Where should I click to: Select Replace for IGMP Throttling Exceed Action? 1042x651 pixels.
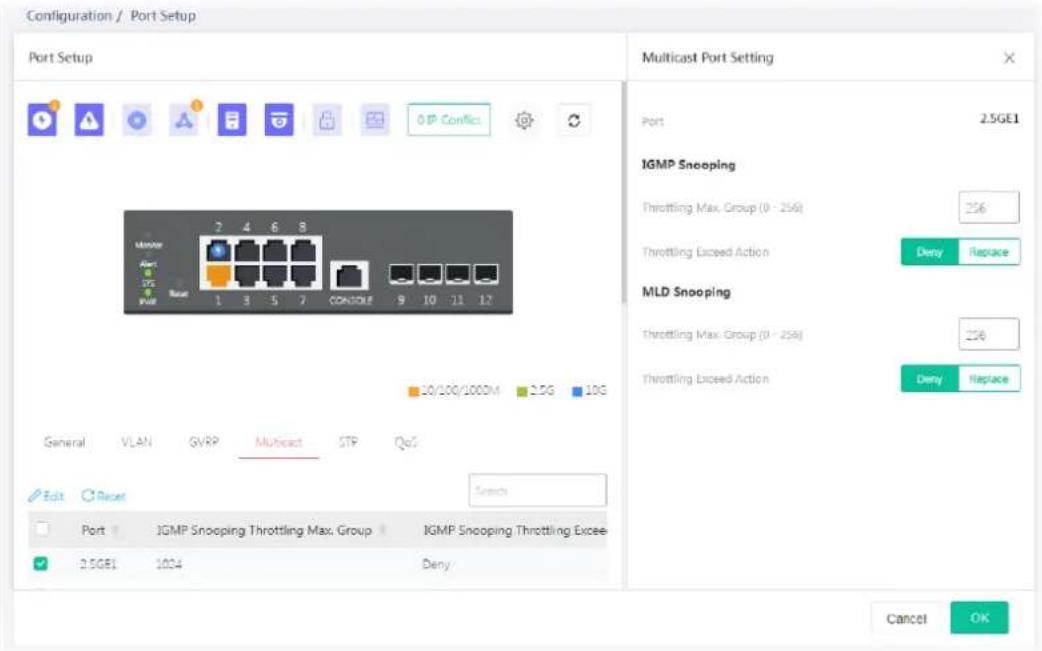pos(989,252)
